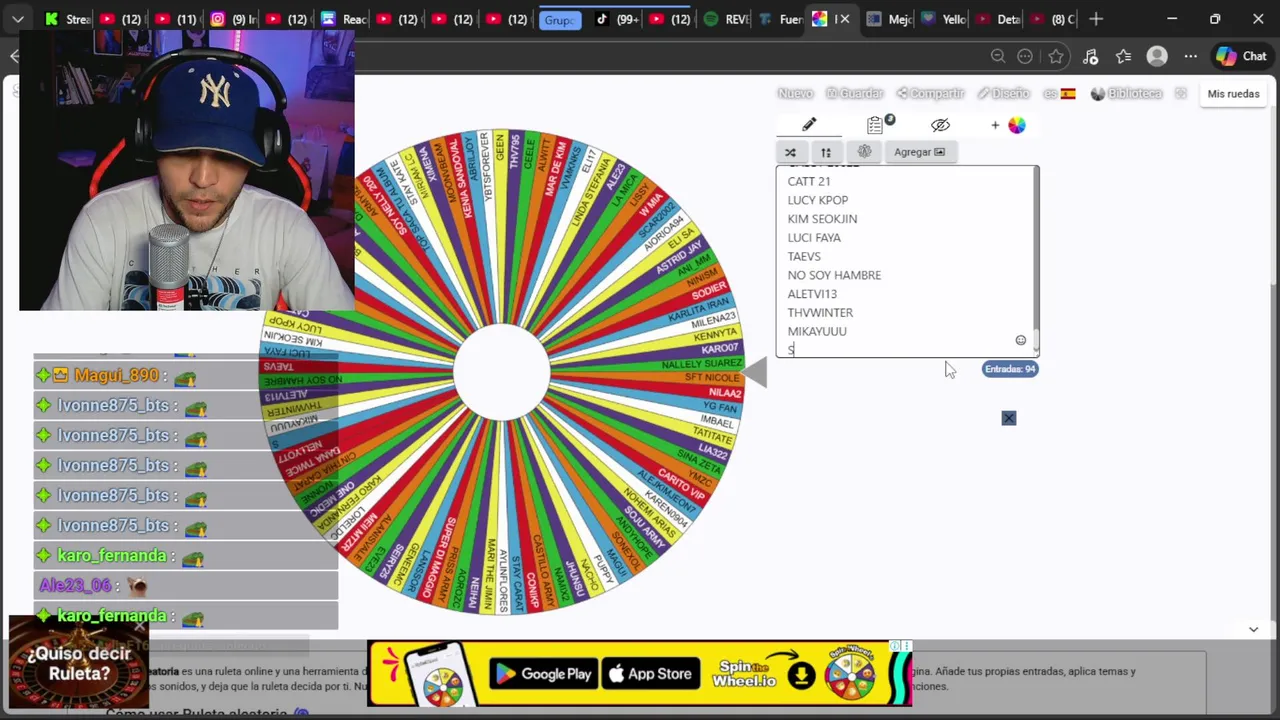Expand the page bottom chevron

[x=1253, y=629]
